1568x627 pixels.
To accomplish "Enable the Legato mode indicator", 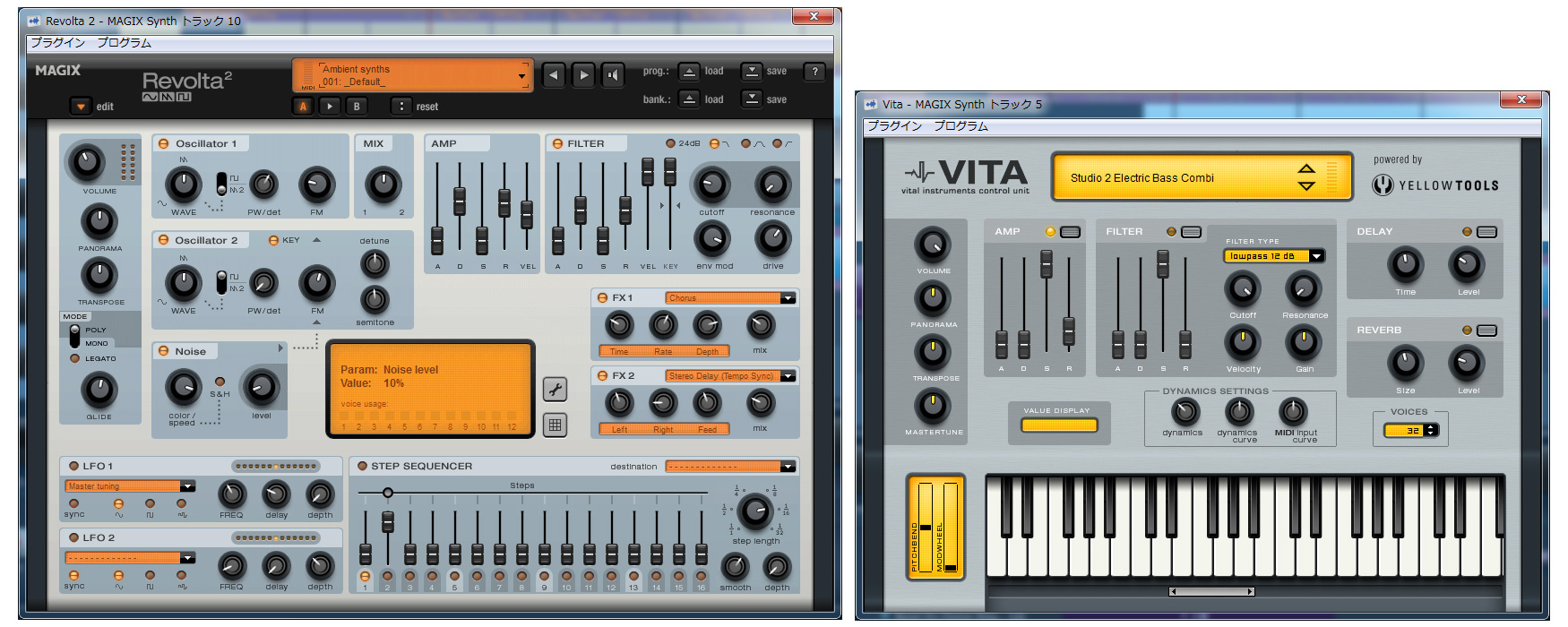I will (75, 358).
